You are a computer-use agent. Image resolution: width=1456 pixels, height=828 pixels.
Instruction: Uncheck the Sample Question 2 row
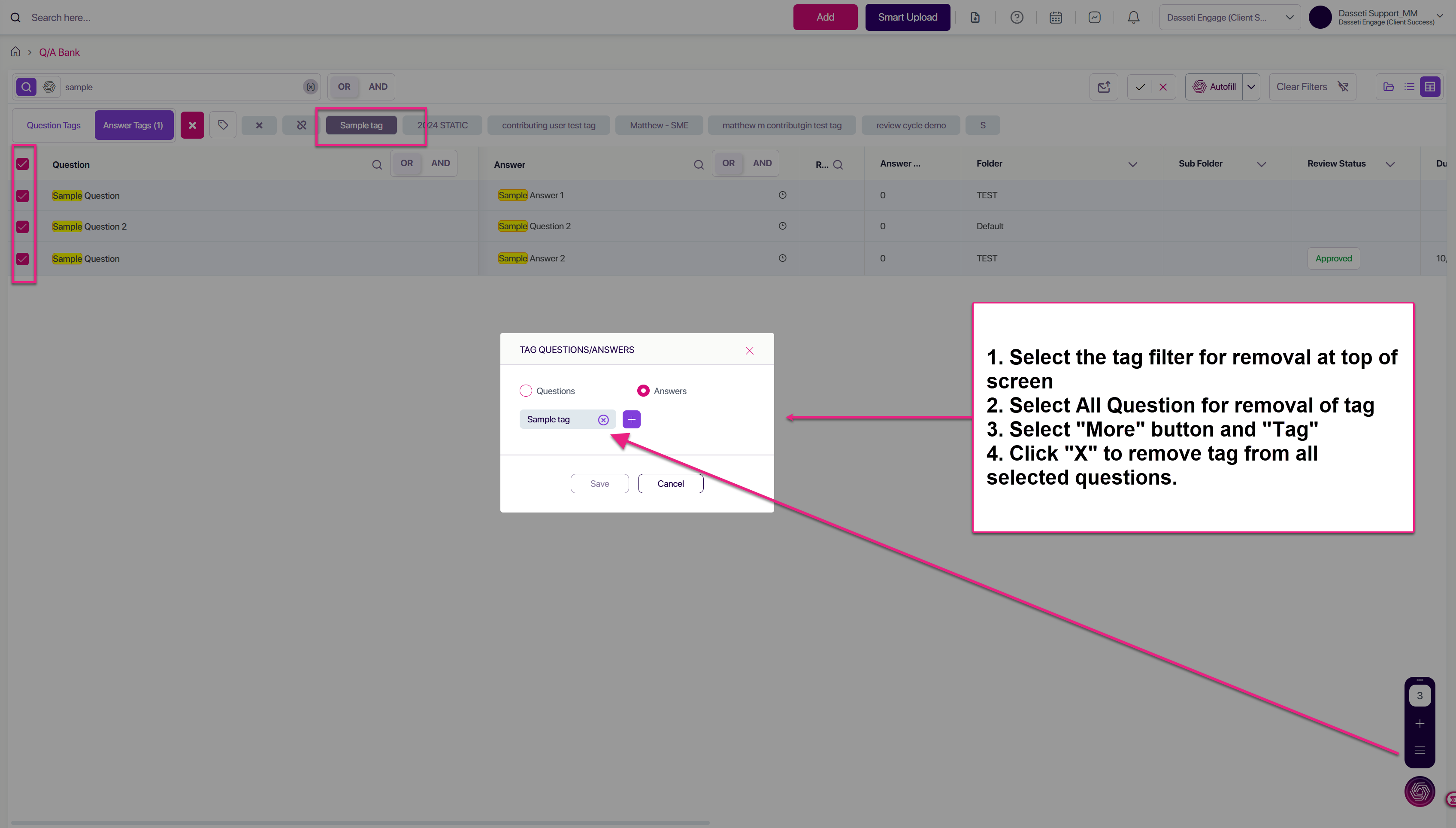pos(23,227)
